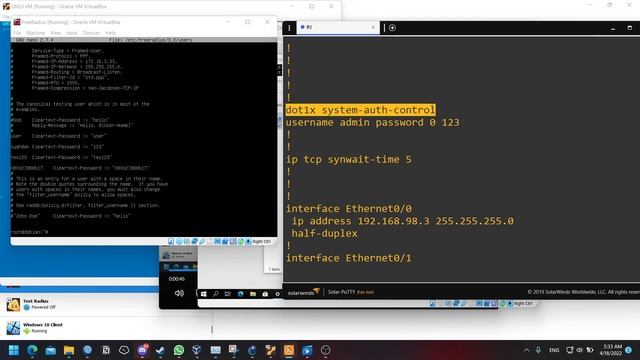This screenshot has width=640, height=360.
Task: Open Edge in the guest VM taskbar
Action: tap(240, 294)
